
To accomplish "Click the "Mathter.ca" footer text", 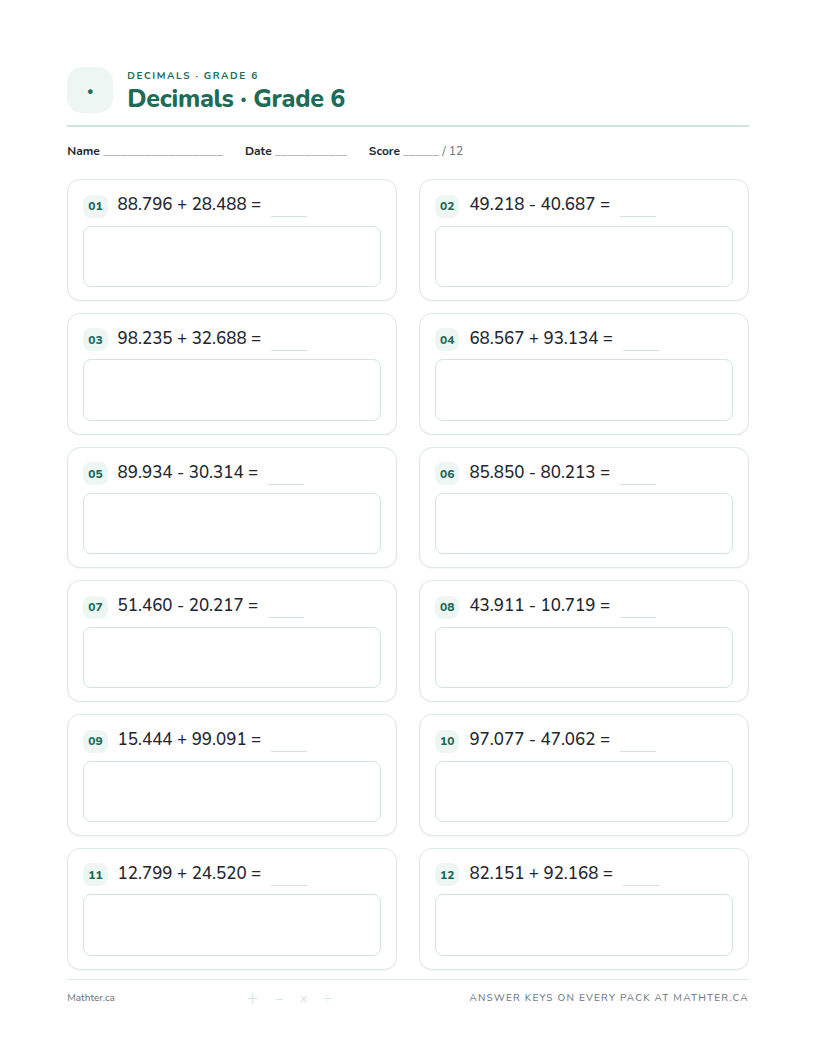I will click(x=91, y=997).
